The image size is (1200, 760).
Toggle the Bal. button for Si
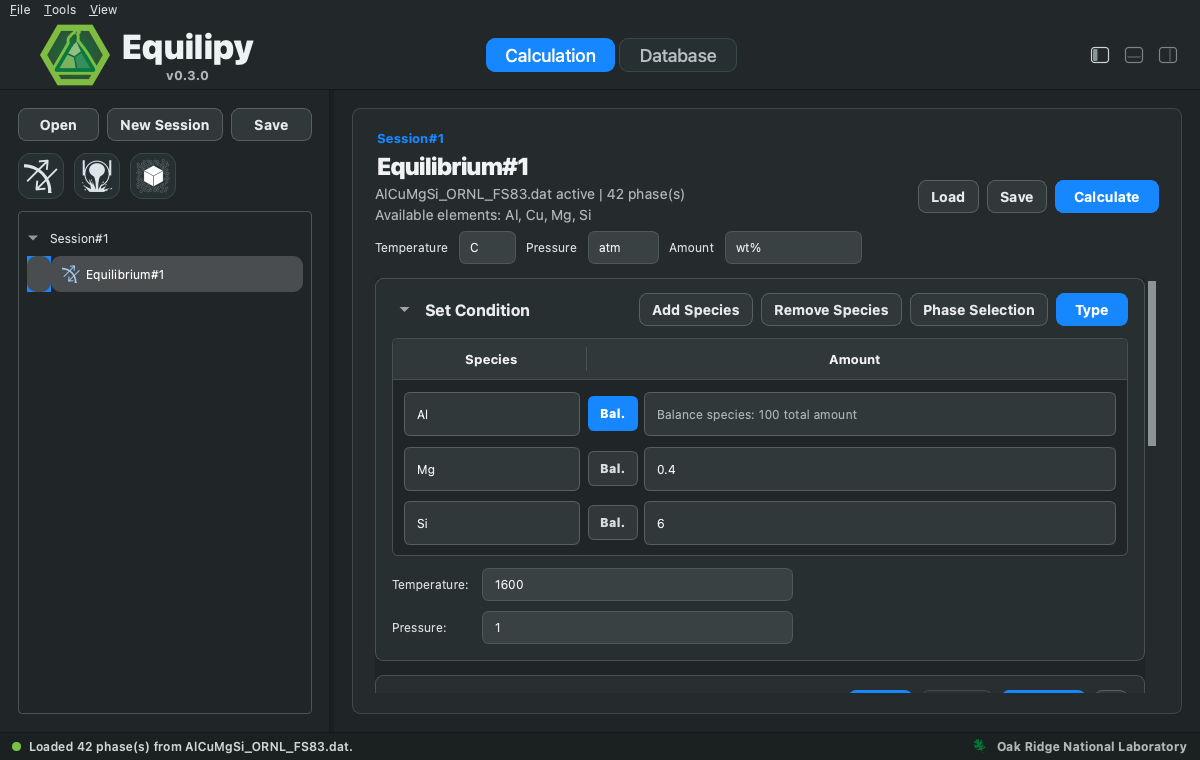pyautogui.click(x=613, y=522)
